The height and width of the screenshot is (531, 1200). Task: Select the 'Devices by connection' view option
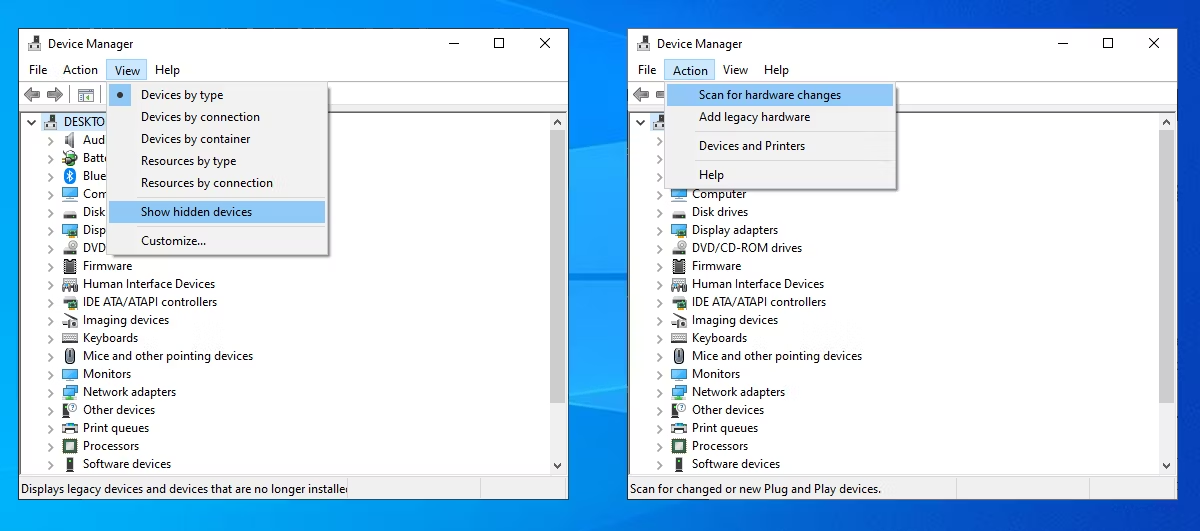(x=200, y=117)
